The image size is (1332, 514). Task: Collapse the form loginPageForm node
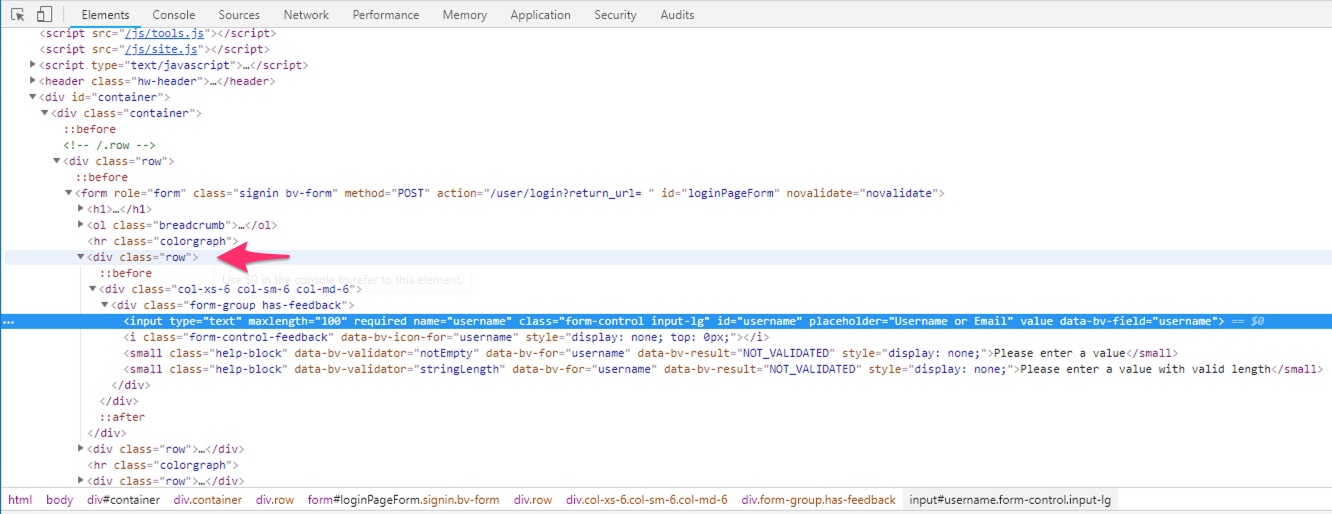(x=69, y=193)
